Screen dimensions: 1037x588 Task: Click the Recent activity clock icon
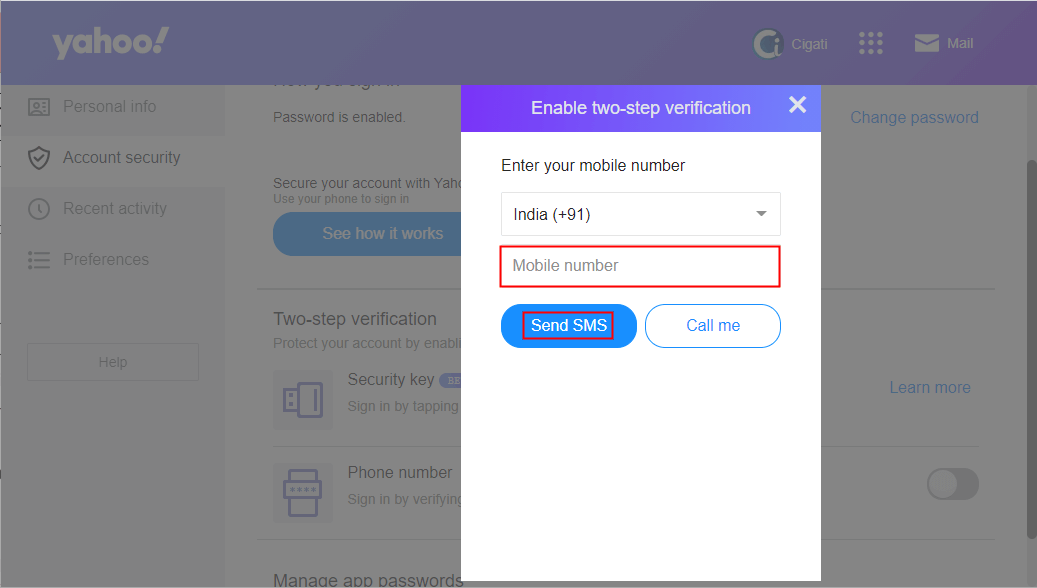38,208
